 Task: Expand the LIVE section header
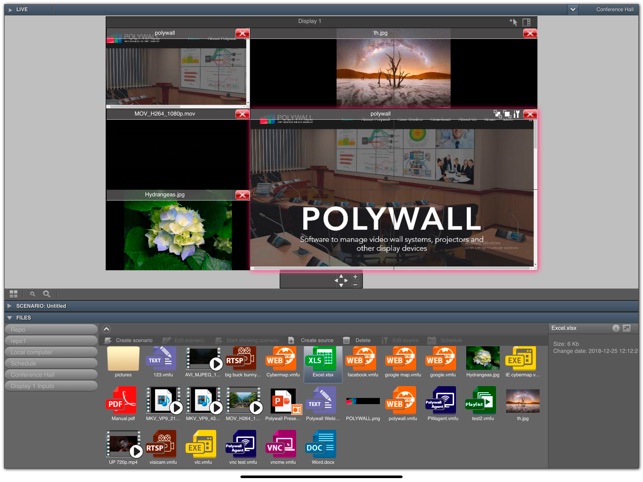click(x=10, y=9)
